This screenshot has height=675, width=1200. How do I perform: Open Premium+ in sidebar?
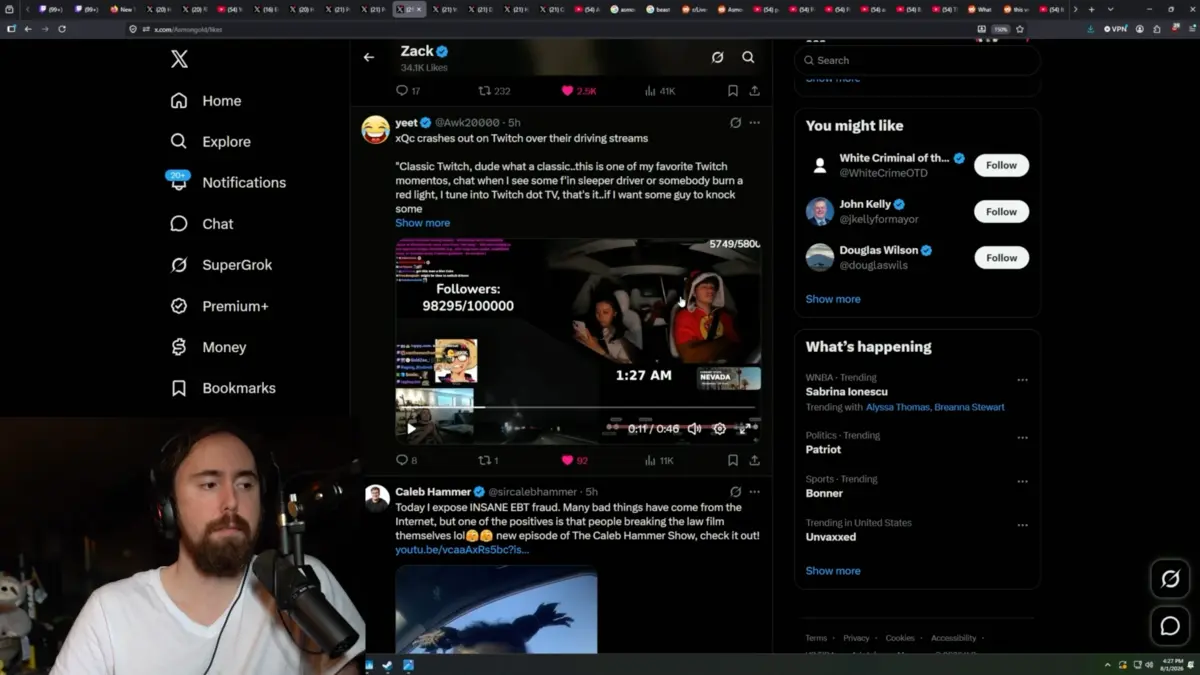click(x=219, y=306)
